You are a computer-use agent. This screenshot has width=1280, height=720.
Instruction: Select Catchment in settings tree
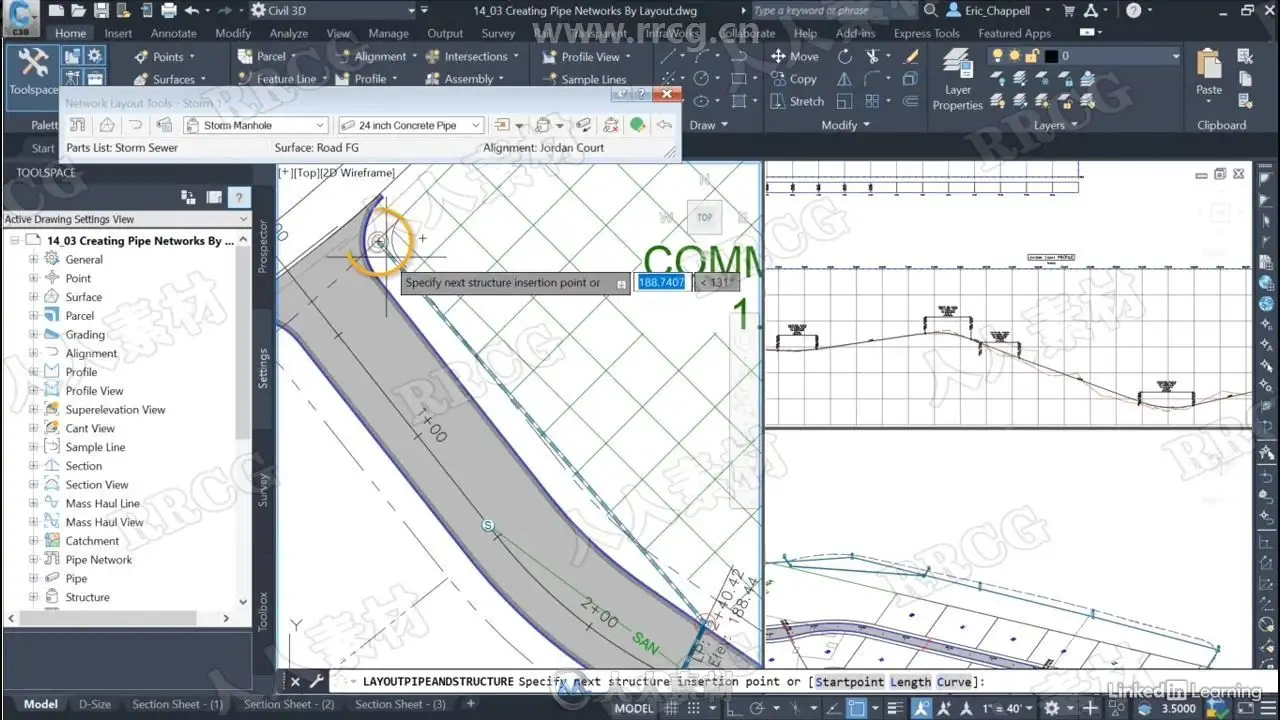(92, 541)
